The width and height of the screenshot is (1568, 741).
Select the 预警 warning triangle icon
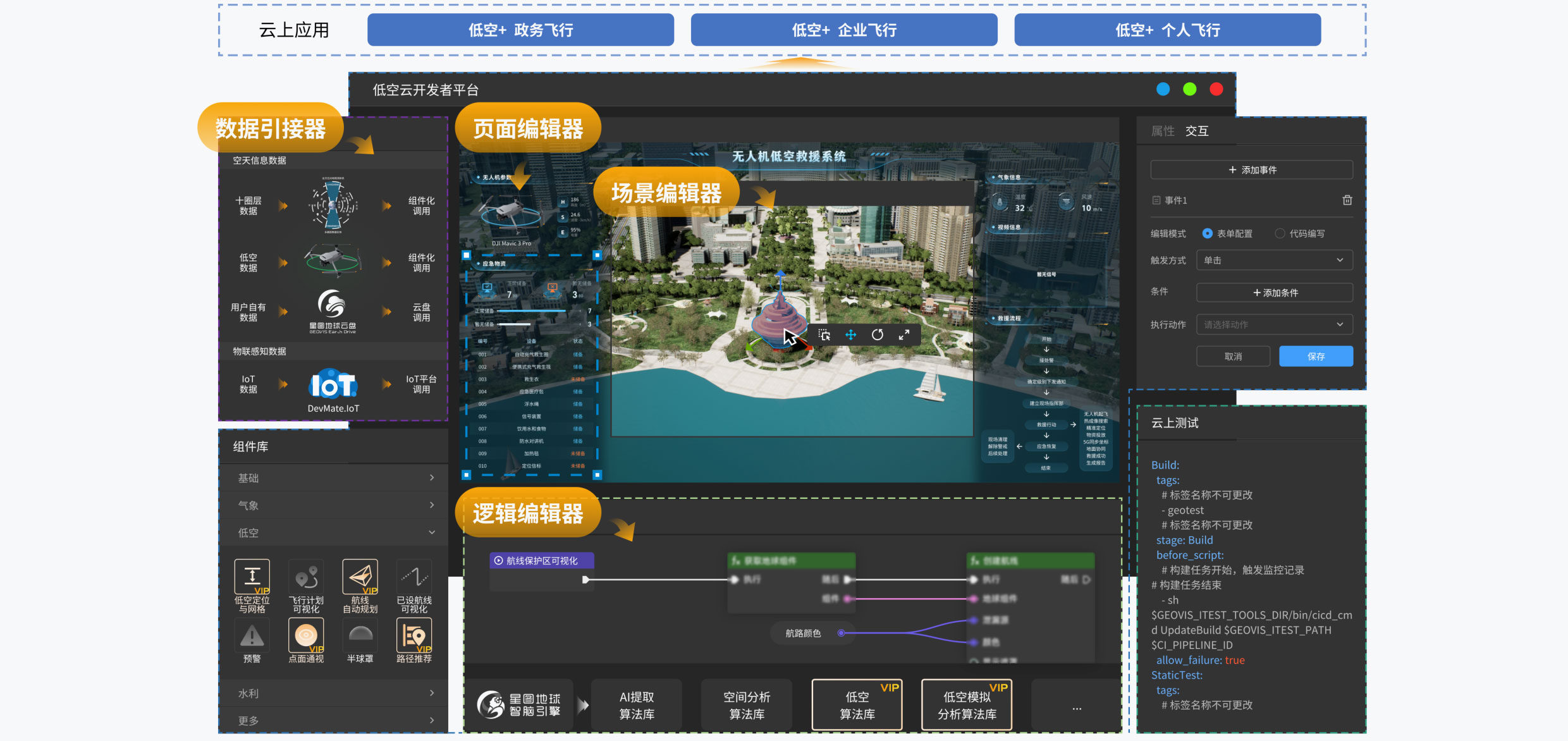(x=252, y=635)
